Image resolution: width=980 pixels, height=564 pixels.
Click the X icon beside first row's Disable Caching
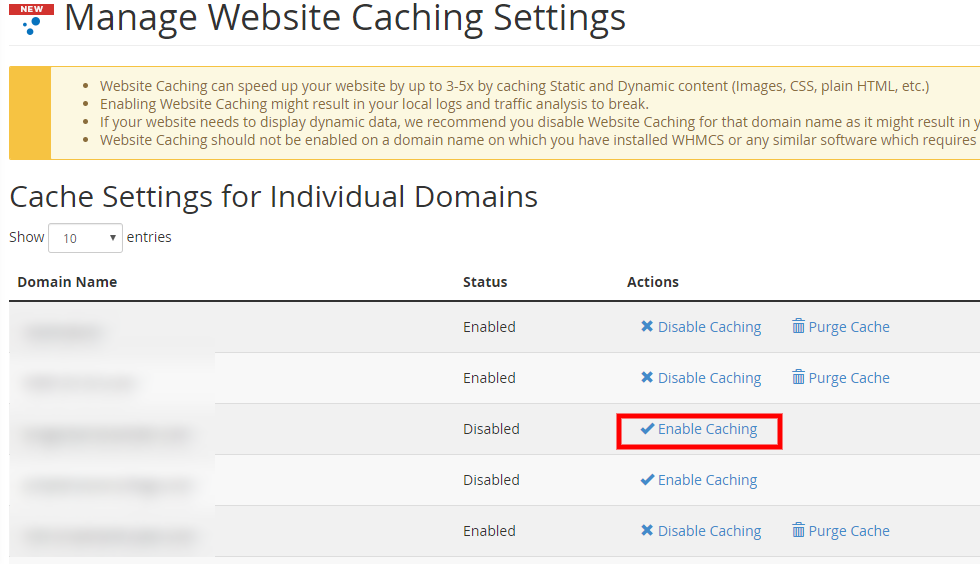[647, 327]
